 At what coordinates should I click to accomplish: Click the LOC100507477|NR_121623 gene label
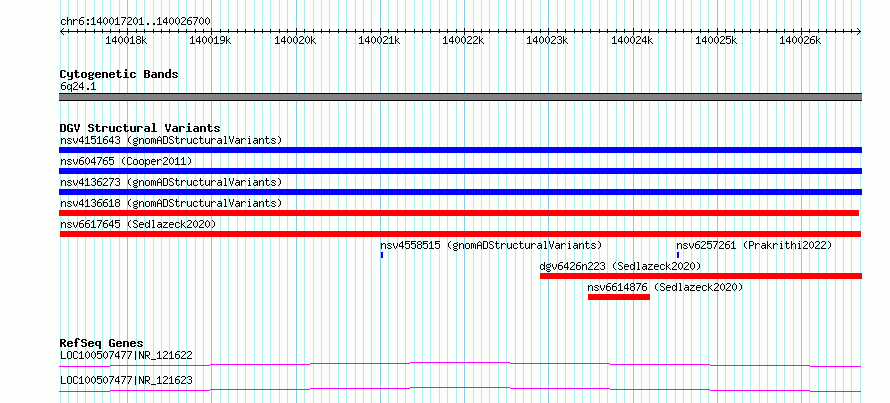click(x=126, y=380)
